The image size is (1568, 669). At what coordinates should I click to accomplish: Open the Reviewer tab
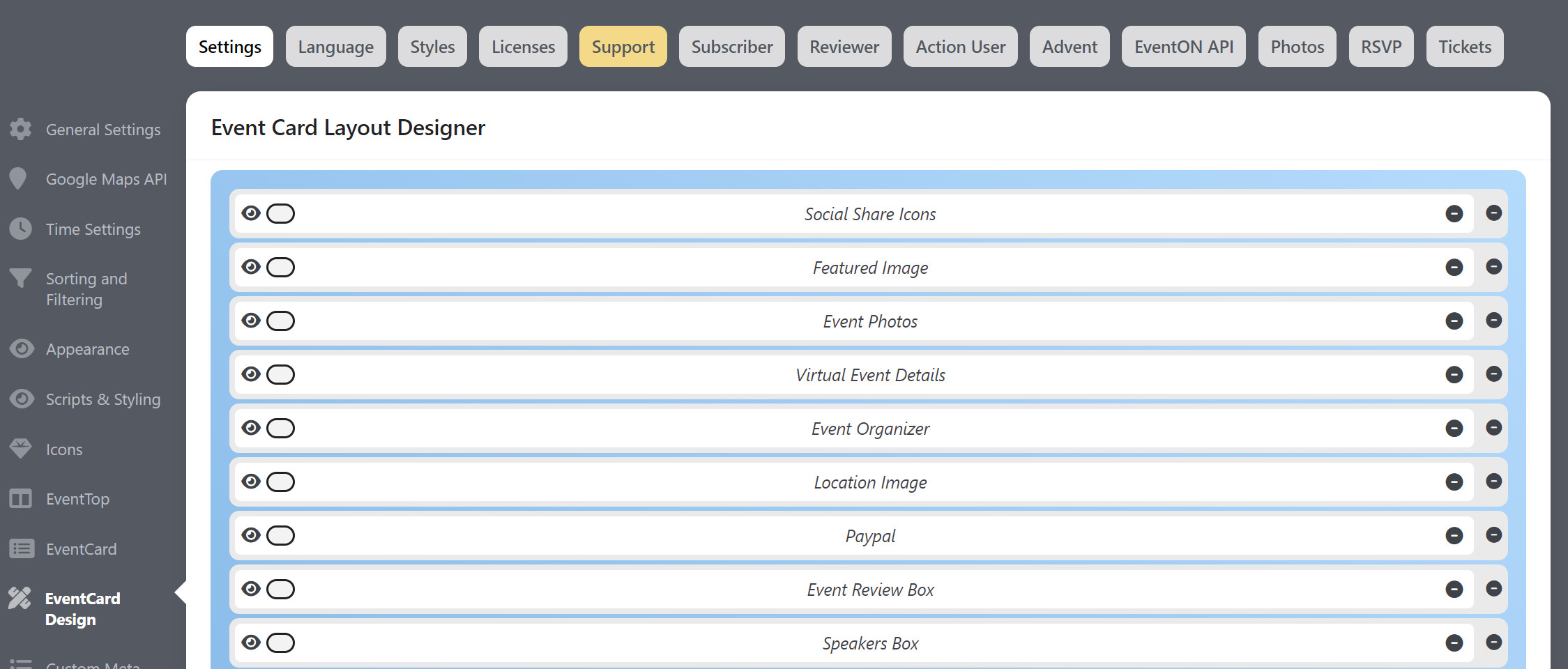pyautogui.click(x=844, y=47)
